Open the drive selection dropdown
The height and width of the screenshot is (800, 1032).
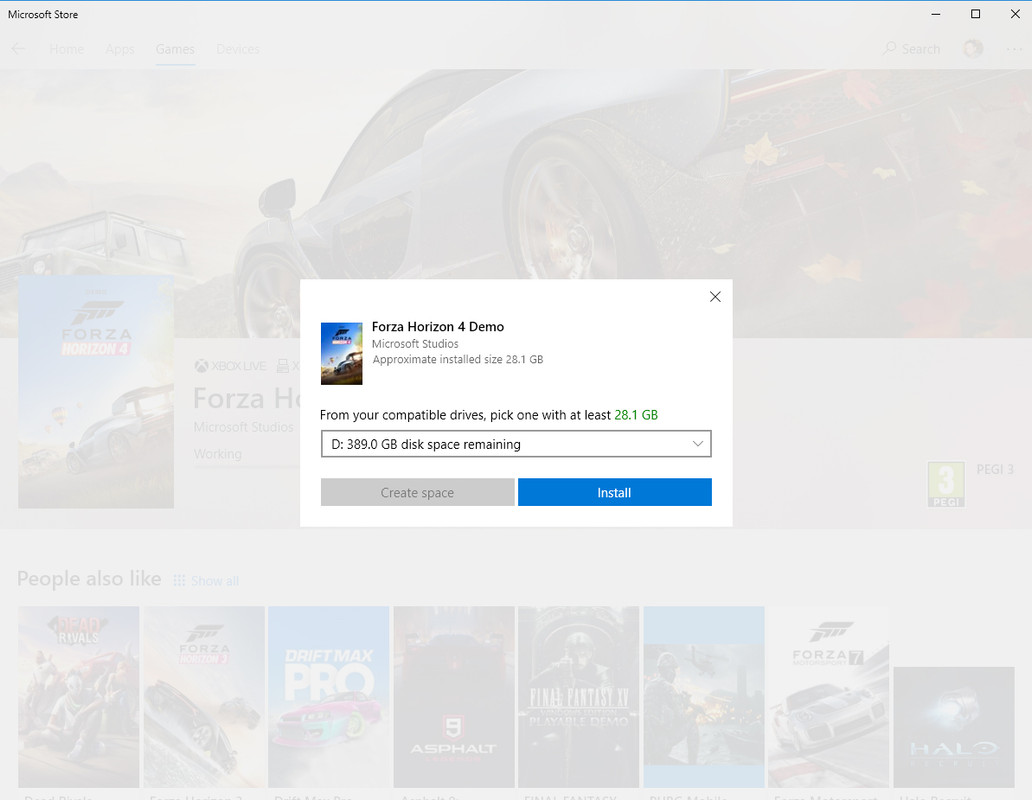click(516, 444)
